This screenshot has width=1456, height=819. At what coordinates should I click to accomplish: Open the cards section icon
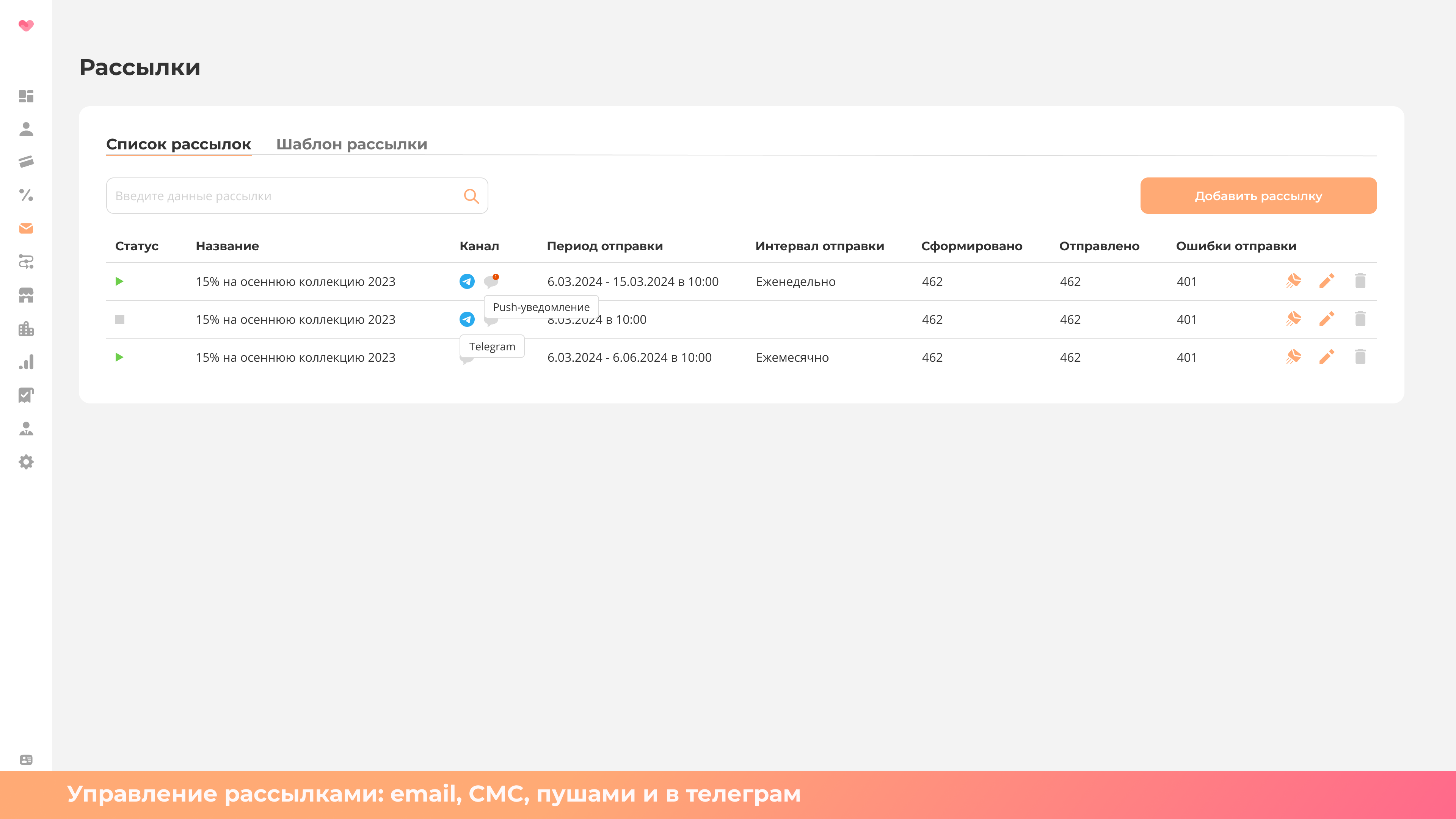26,162
